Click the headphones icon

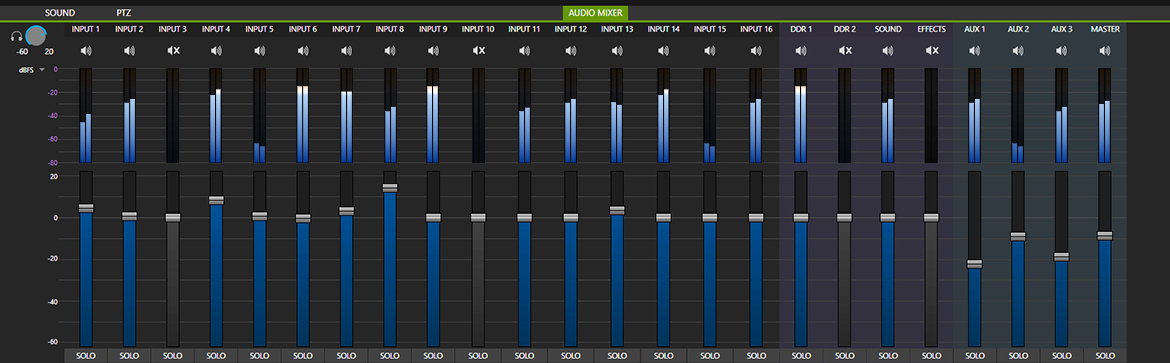16,36
